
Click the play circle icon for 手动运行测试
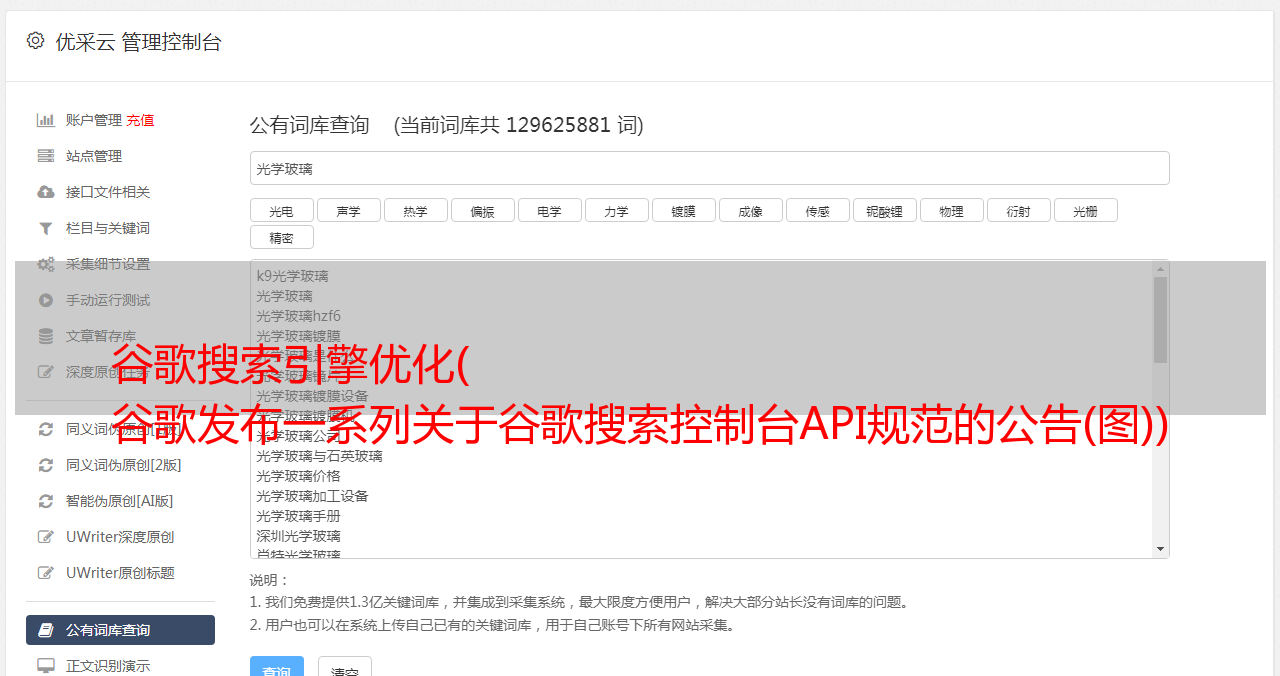[x=46, y=300]
